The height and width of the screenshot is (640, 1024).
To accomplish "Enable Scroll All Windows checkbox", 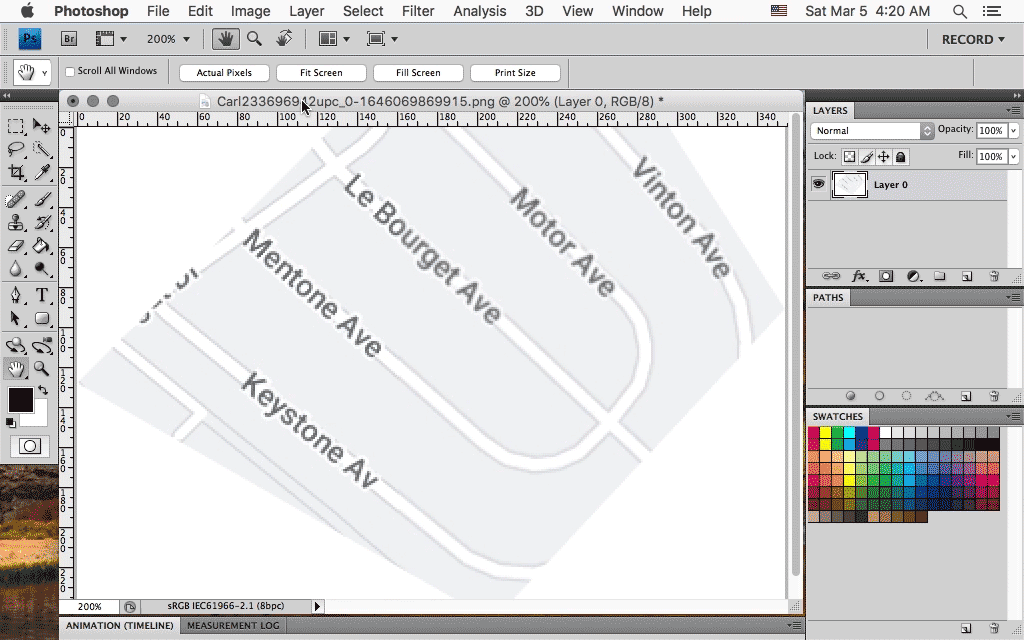I will (x=70, y=72).
